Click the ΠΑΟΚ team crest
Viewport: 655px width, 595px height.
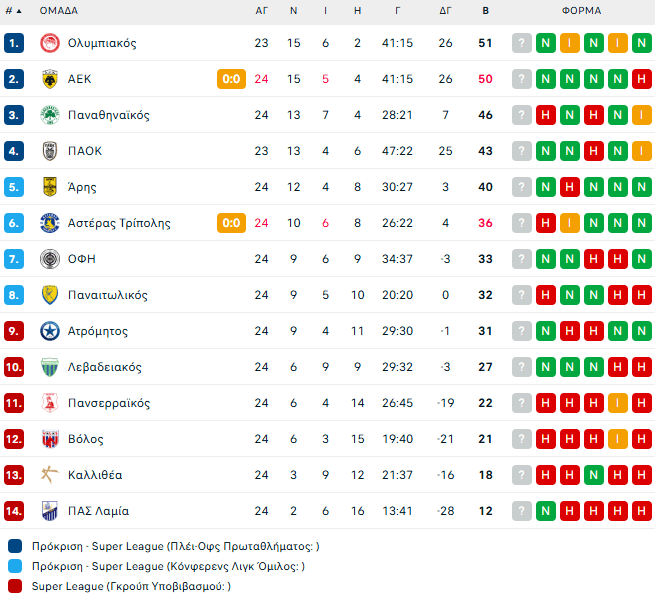tap(49, 151)
